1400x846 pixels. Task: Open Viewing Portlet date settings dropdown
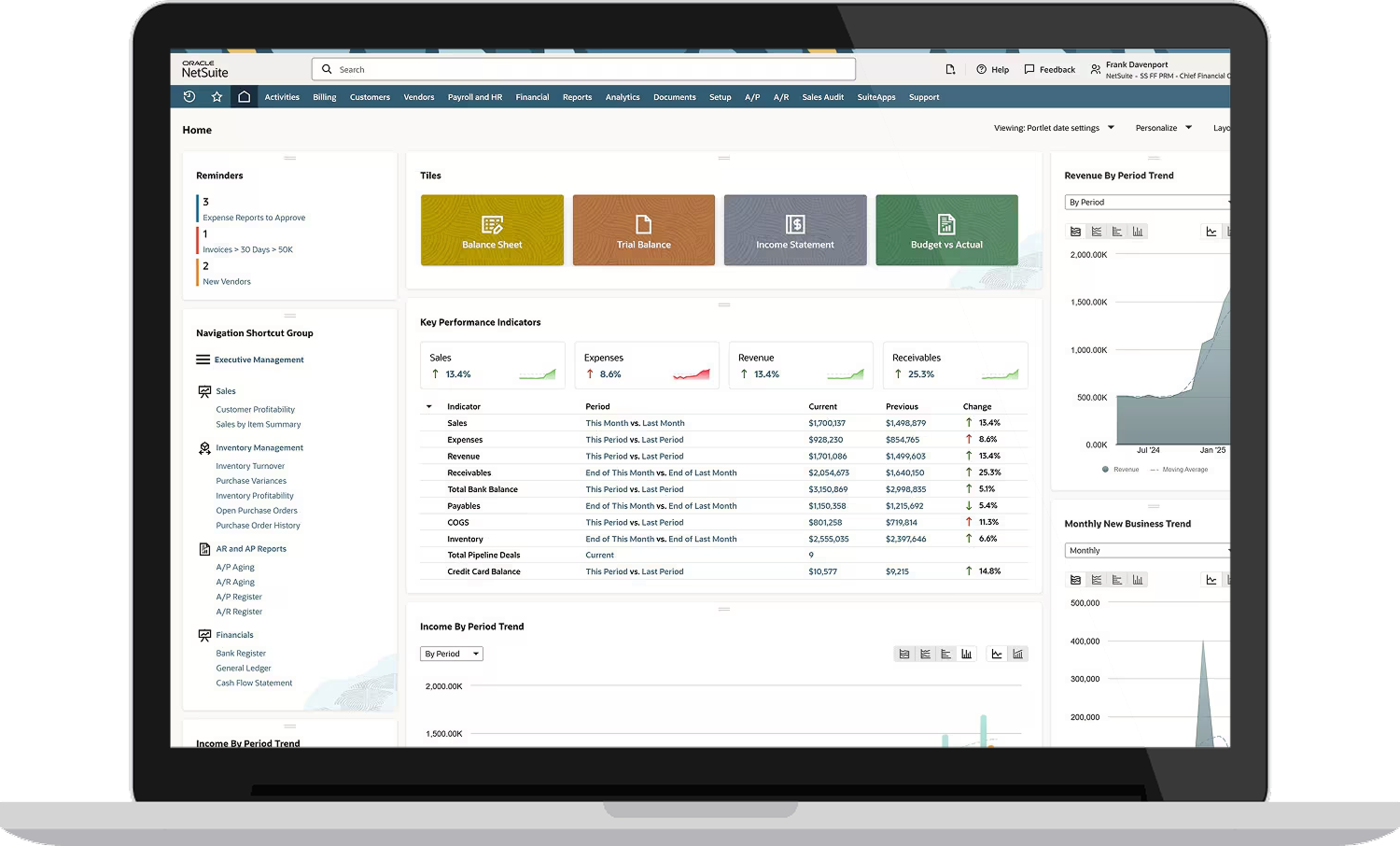point(1054,128)
